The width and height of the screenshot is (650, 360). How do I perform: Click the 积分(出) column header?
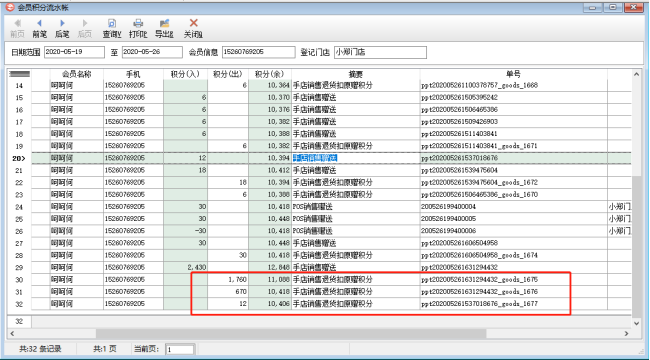[x=228, y=74]
